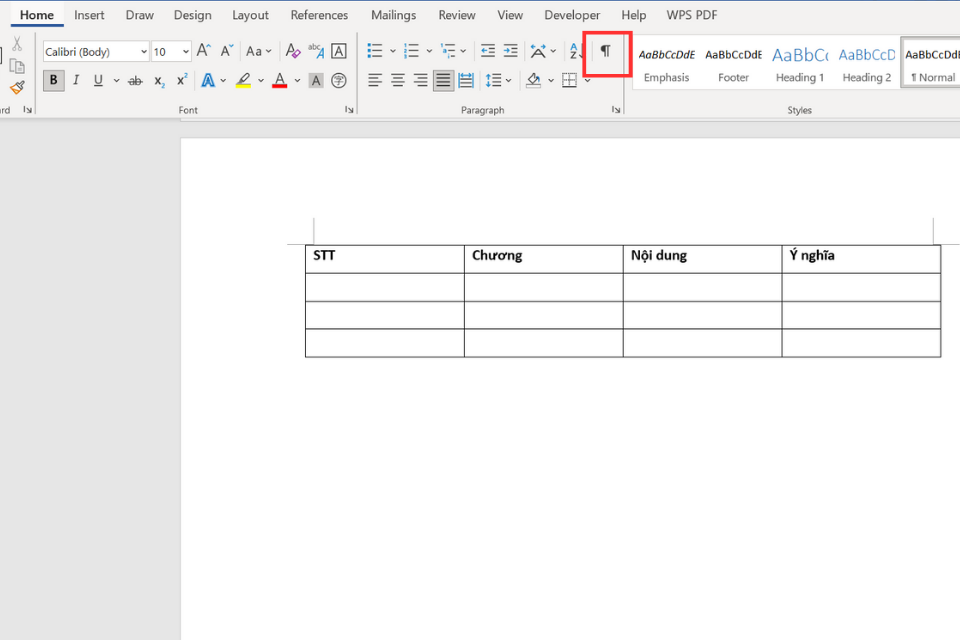The image size is (960, 640).
Task: Open the References tab
Action: tap(319, 15)
